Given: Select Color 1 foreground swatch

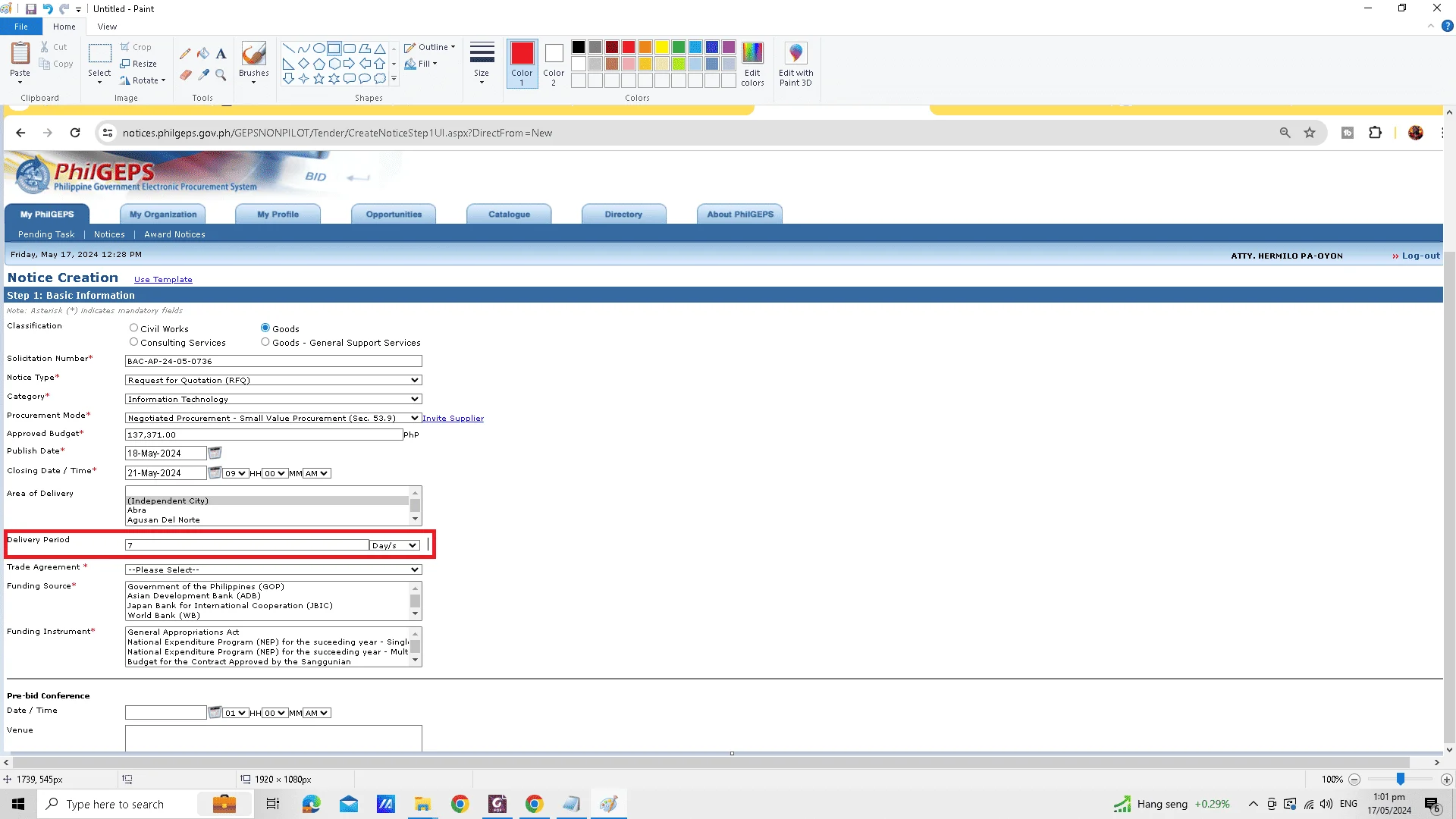Looking at the screenshot, I should 522,64.
